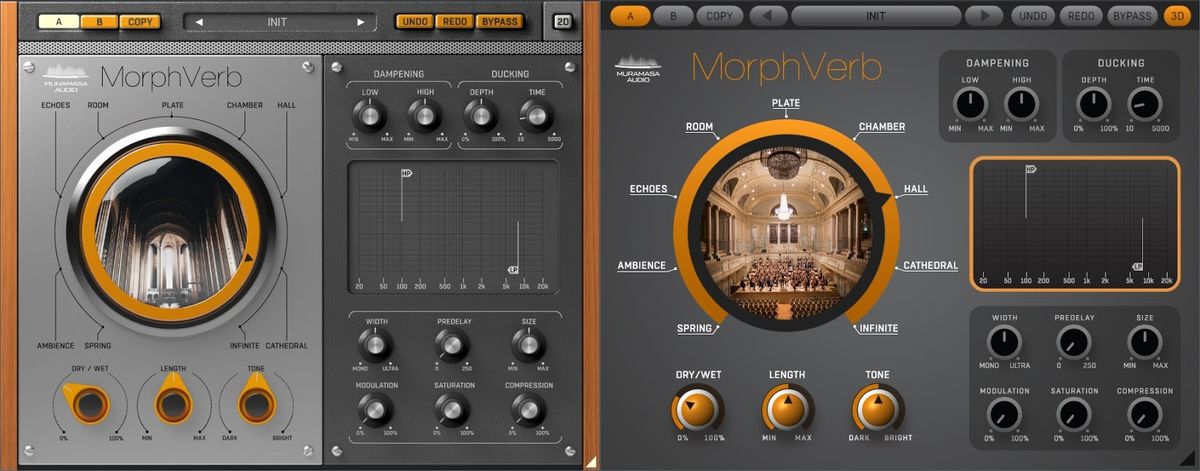Click orange TONE knob in left view
The image size is (1200, 471).
pos(256,402)
